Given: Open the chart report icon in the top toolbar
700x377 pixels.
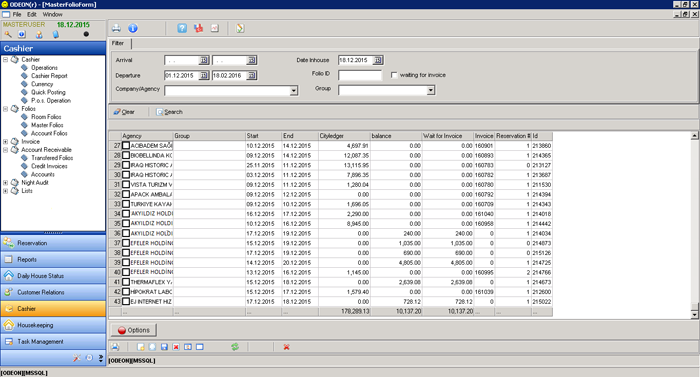Looking at the screenshot, I should 215,29.
